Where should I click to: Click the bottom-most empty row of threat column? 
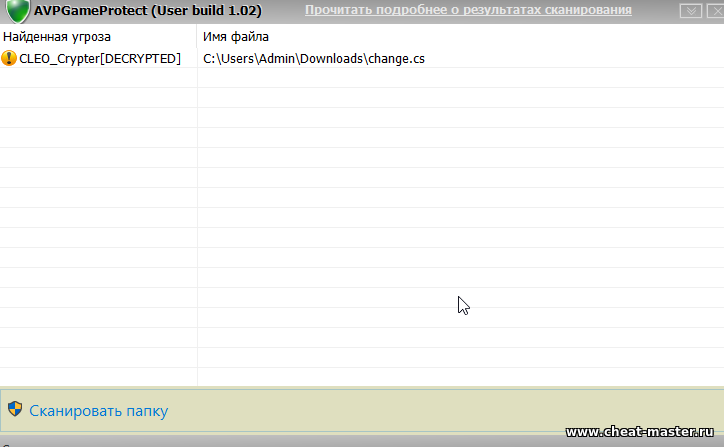[98, 376]
